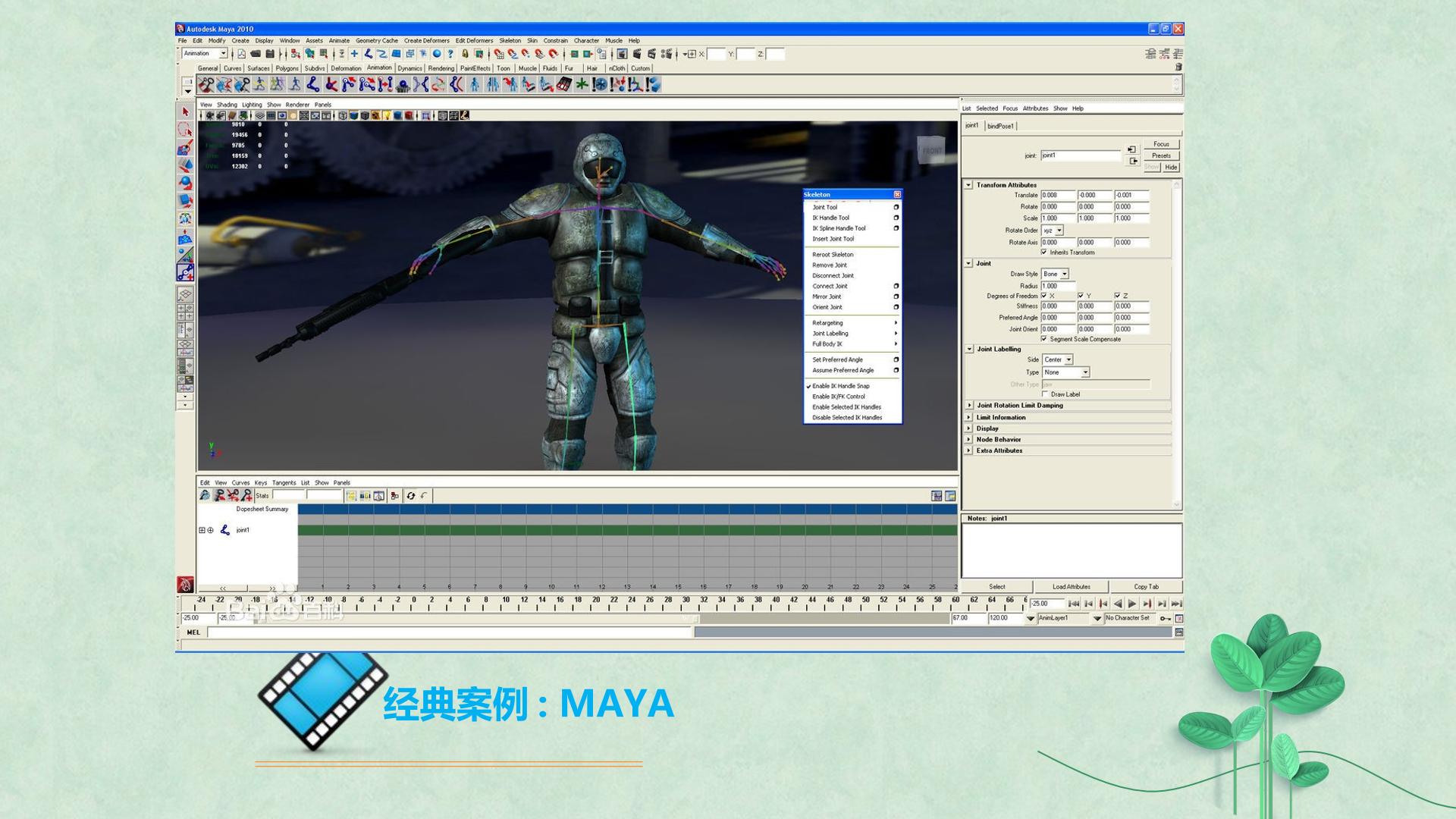Click the Open Scene folder icon
1456x819 pixels.
tap(256, 54)
